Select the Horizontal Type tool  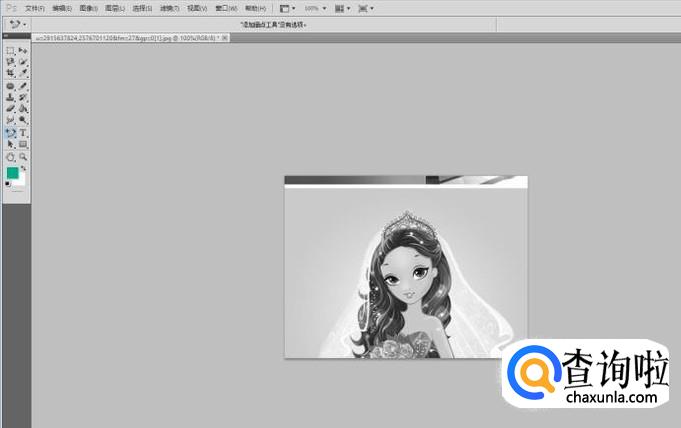[x=23, y=133]
